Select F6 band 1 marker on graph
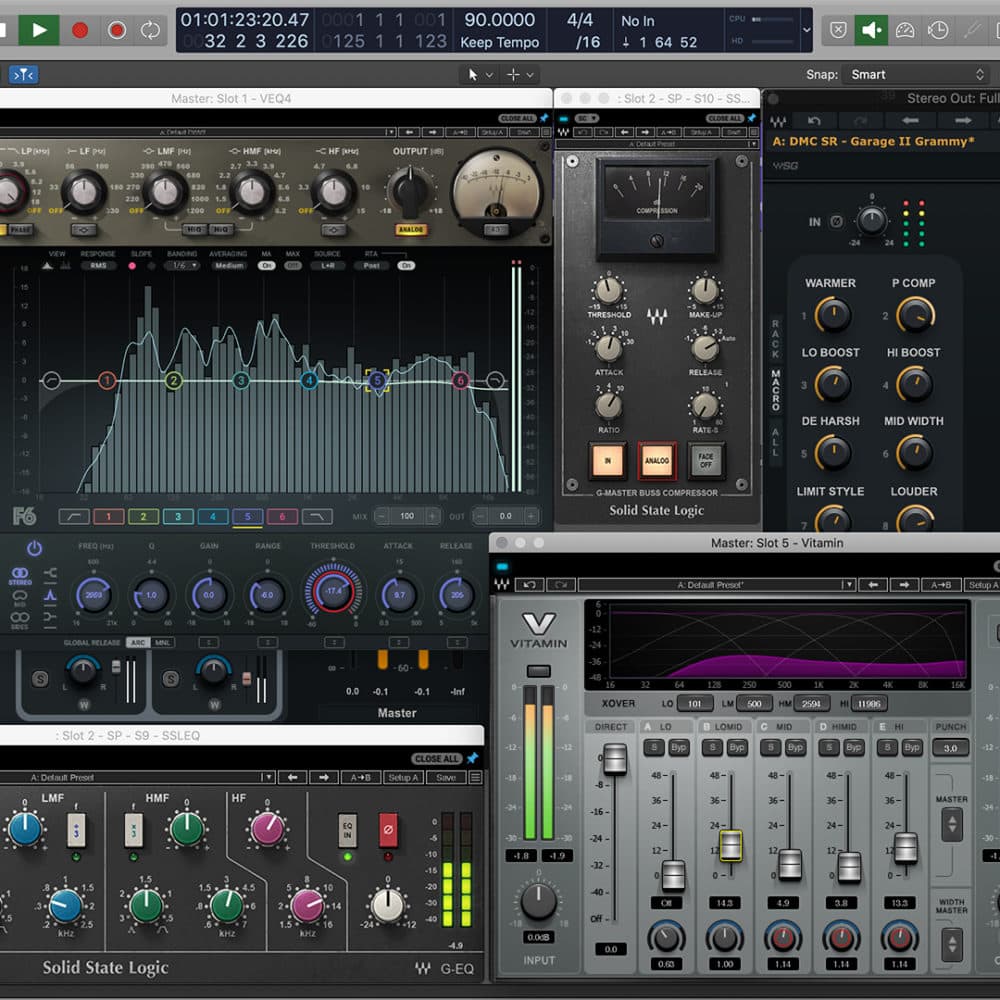 [x=107, y=381]
